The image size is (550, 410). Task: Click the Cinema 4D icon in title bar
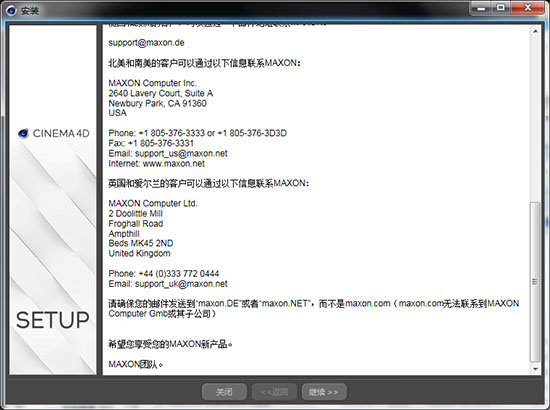point(11,11)
